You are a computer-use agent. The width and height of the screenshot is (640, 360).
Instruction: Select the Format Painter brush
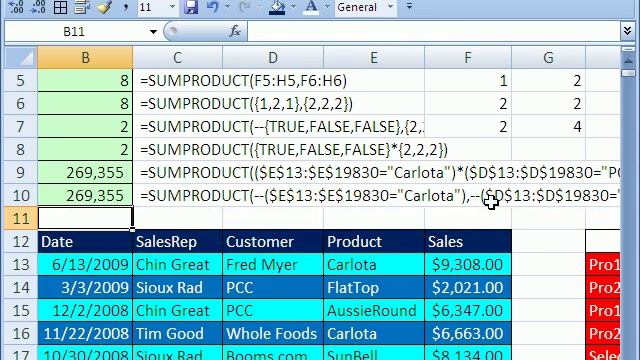coord(104,7)
